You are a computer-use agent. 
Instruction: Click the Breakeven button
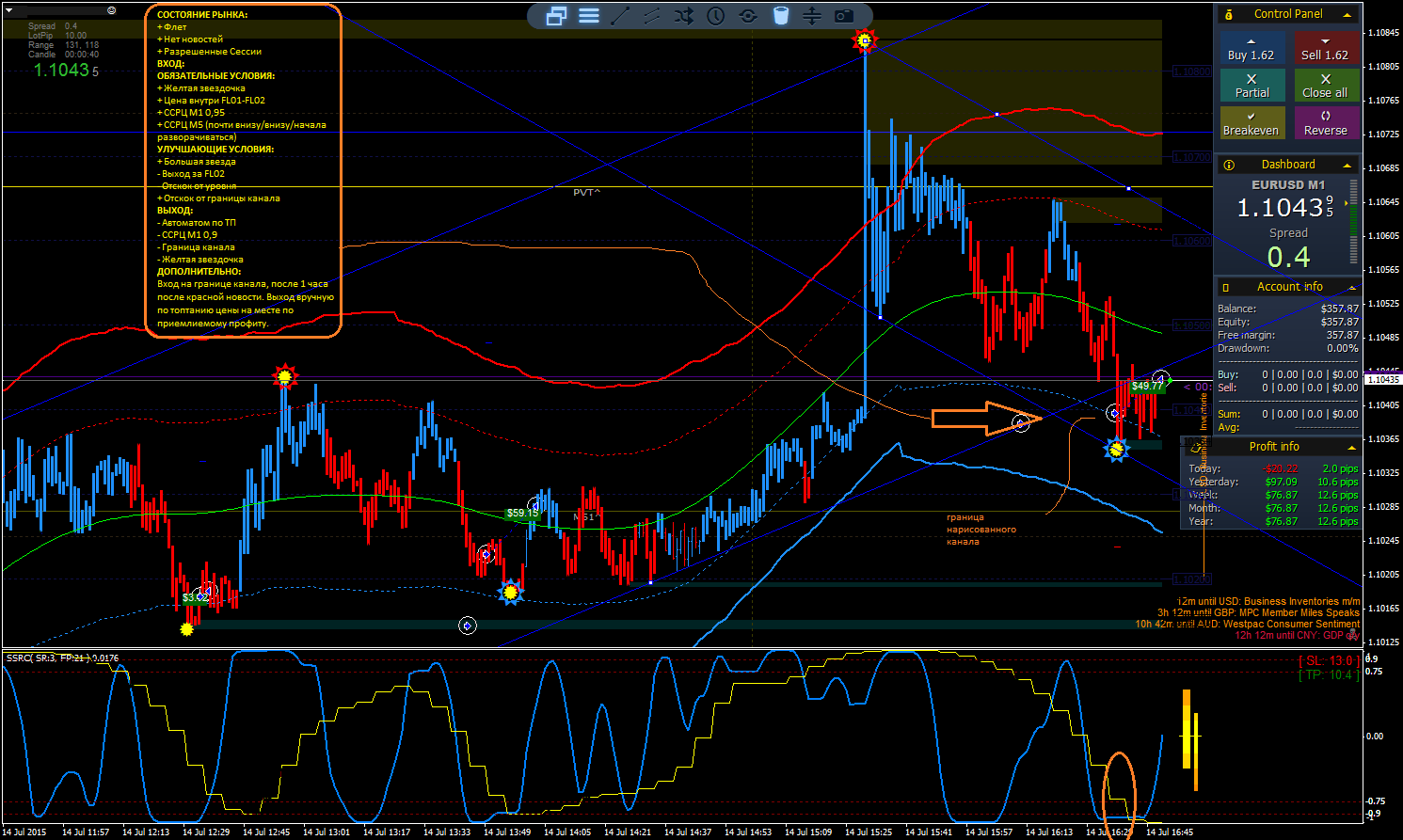click(1251, 123)
